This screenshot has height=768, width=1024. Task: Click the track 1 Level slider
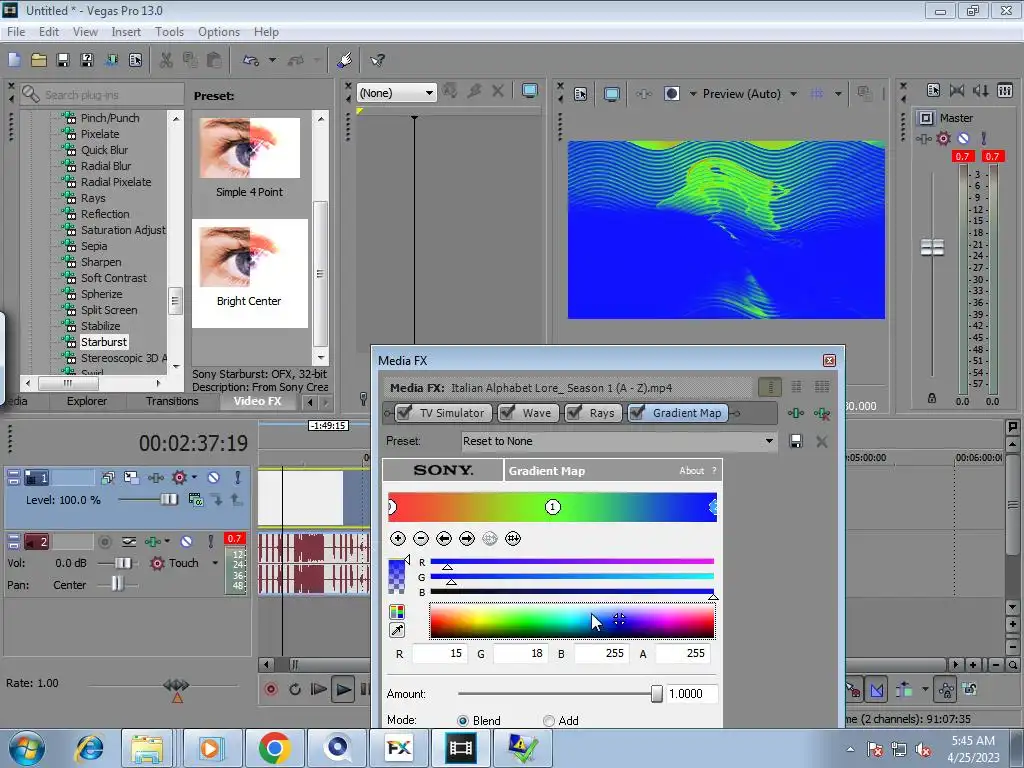click(x=168, y=500)
